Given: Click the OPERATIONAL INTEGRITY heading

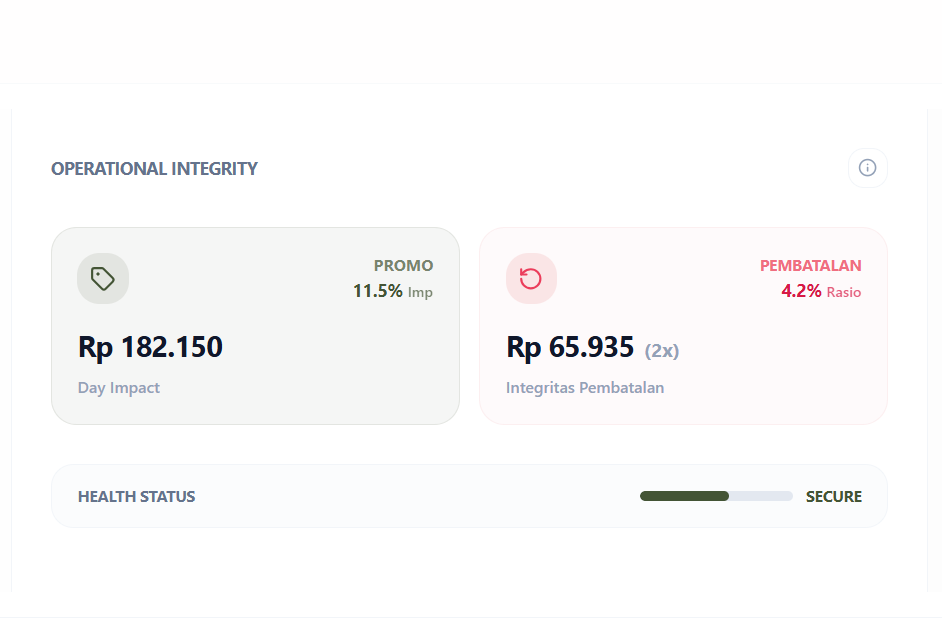Looking at the screenshot, I should 154,169.
